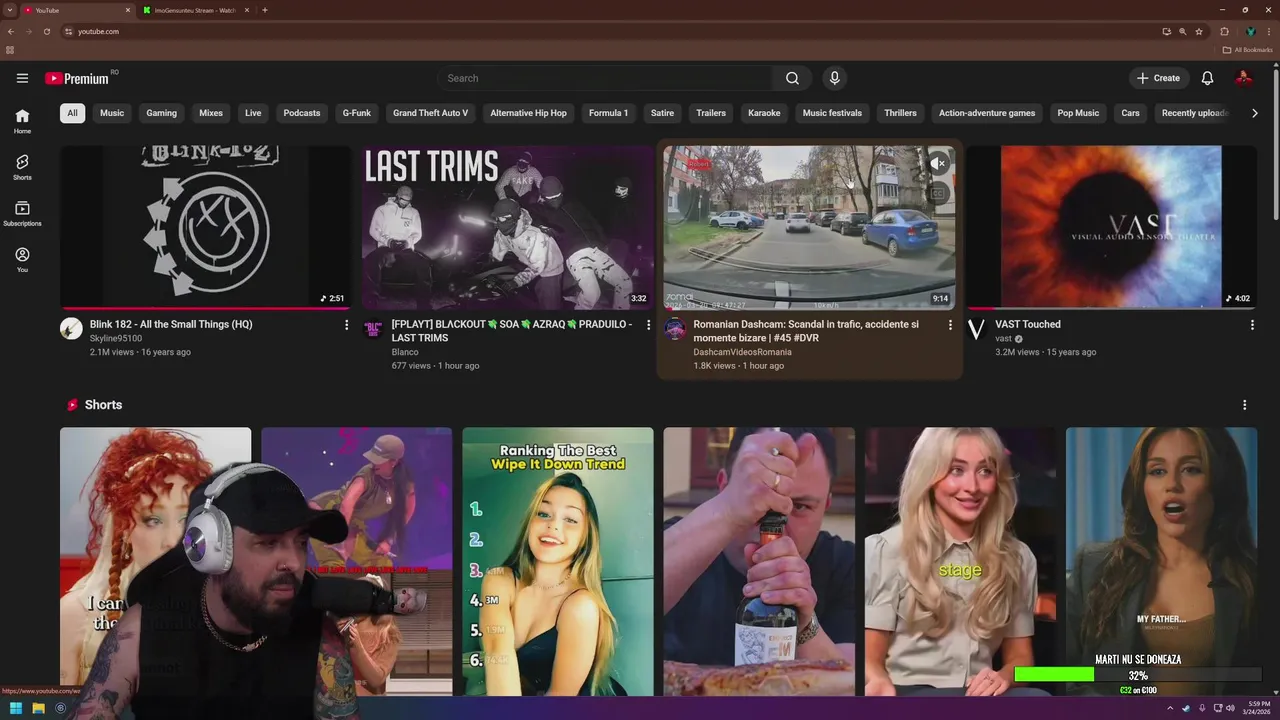The width and height of the screenshot is (1280, 720).
Task: Open Shorts from the sidebar
Action: click(22, 167)
